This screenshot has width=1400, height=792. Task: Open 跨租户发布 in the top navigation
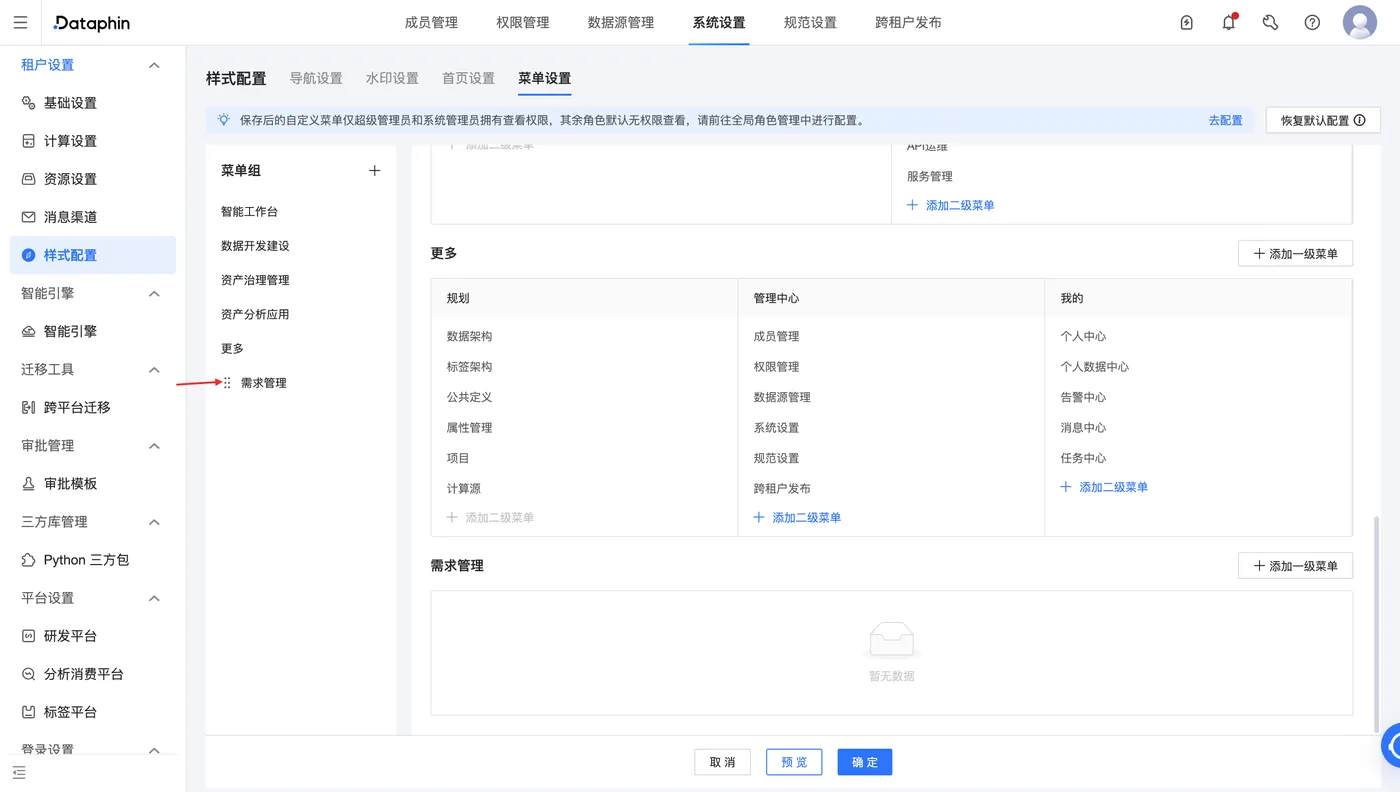tap(908, 23)
